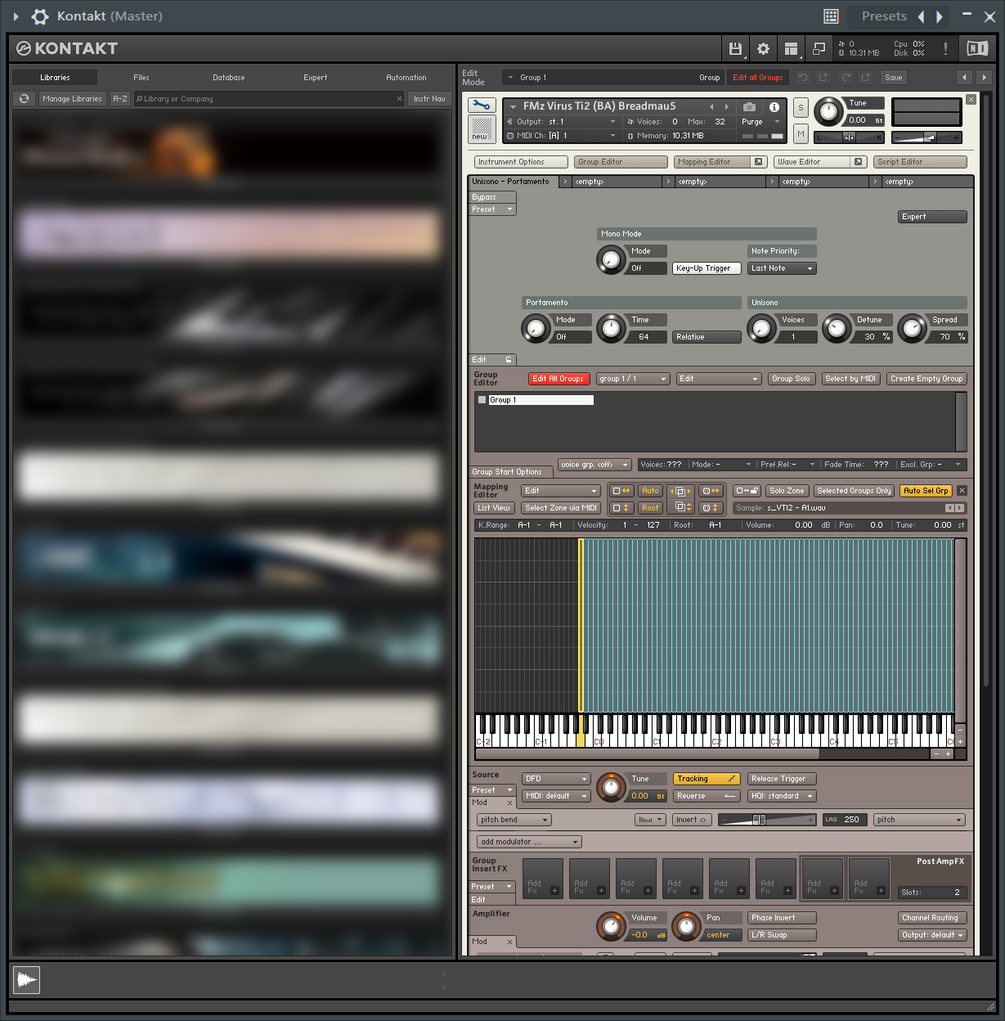Screen dimensions: 1005x1021
Task: Click the redo arrow in Edit Mode bar
Action: 845,77
